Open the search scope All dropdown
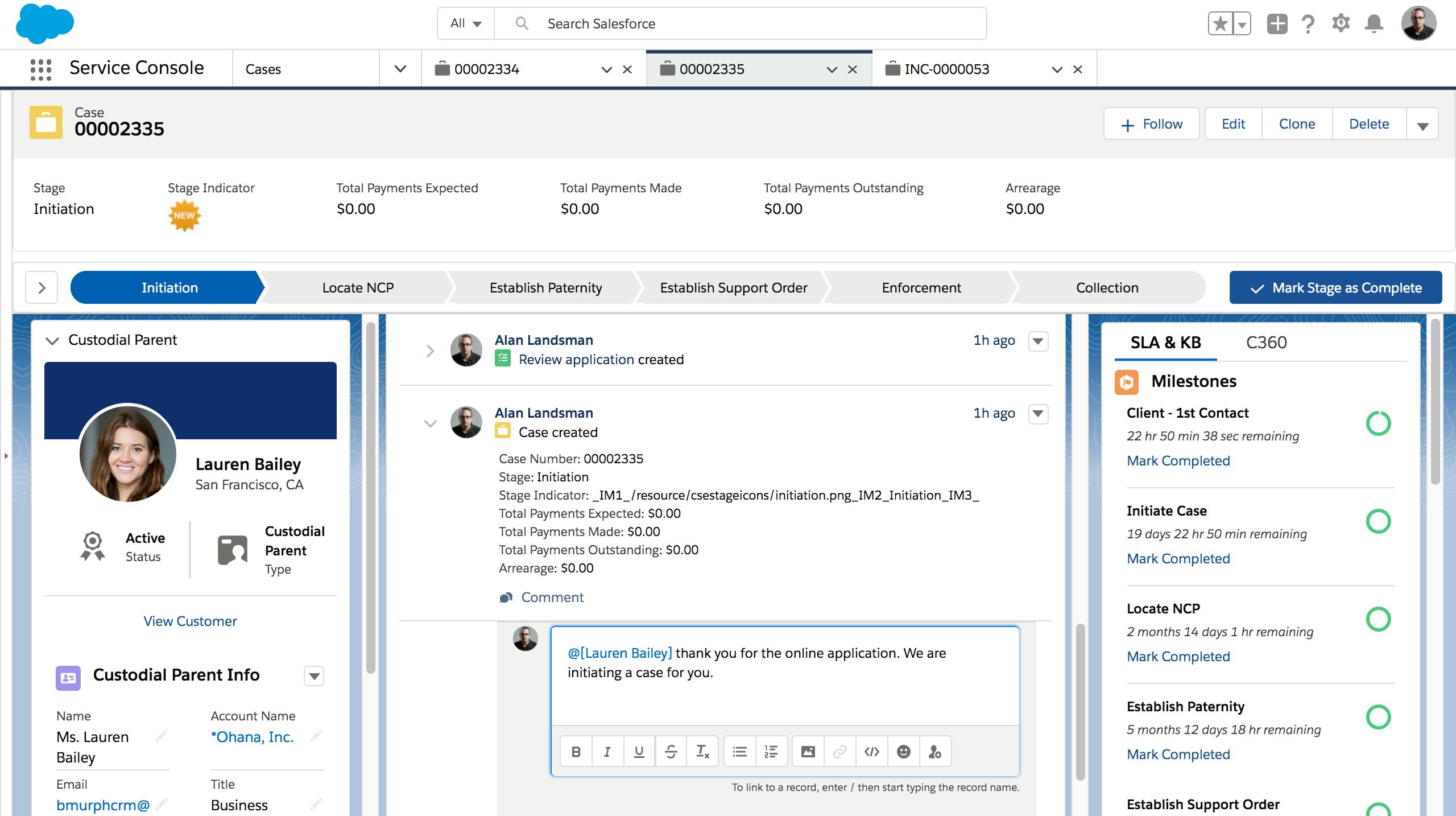Image resolution: width=1456 pixels, height=816 pixels. tap(465, 24)
